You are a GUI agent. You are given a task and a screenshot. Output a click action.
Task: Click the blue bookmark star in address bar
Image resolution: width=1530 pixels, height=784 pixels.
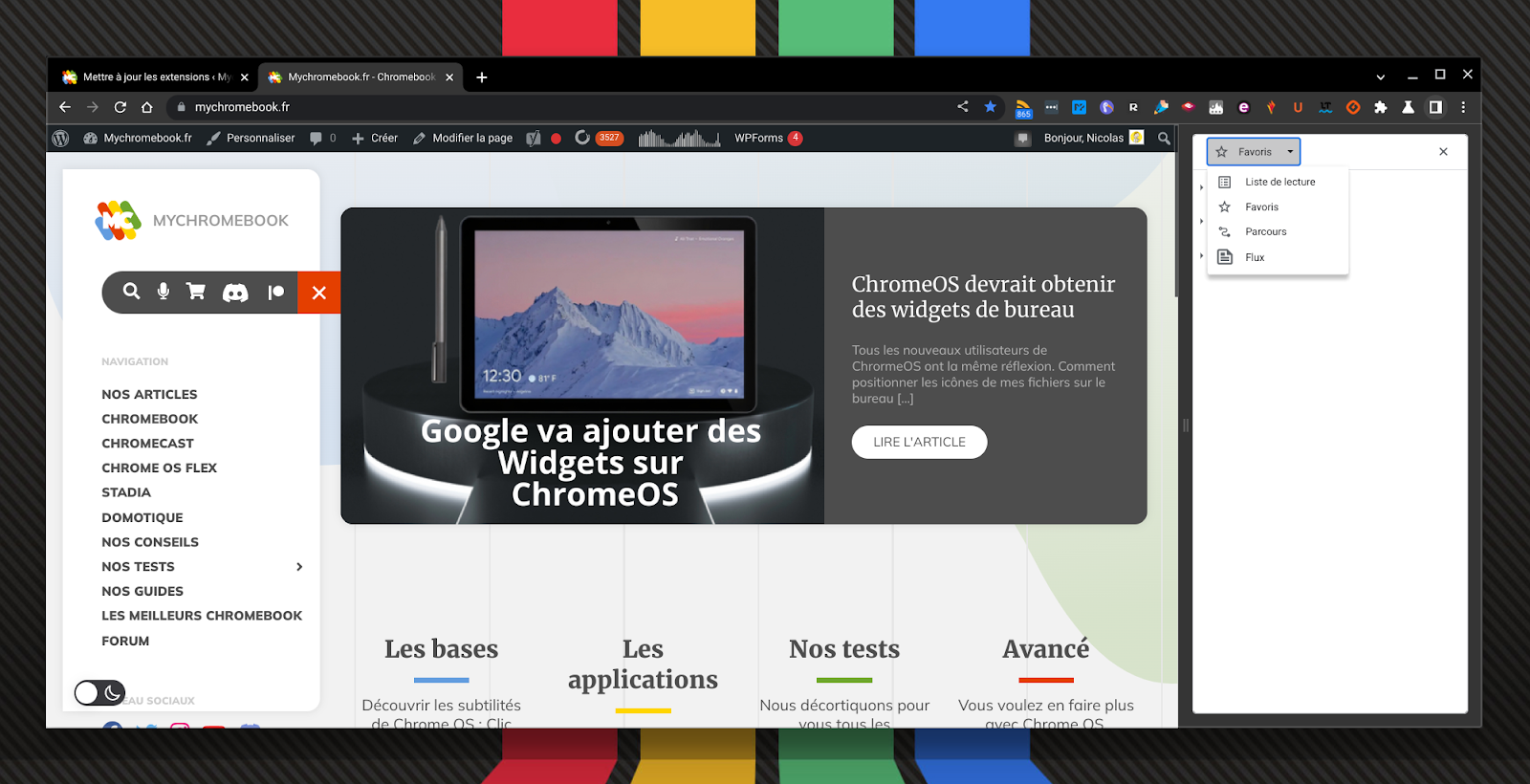click(x=991, y=107)
